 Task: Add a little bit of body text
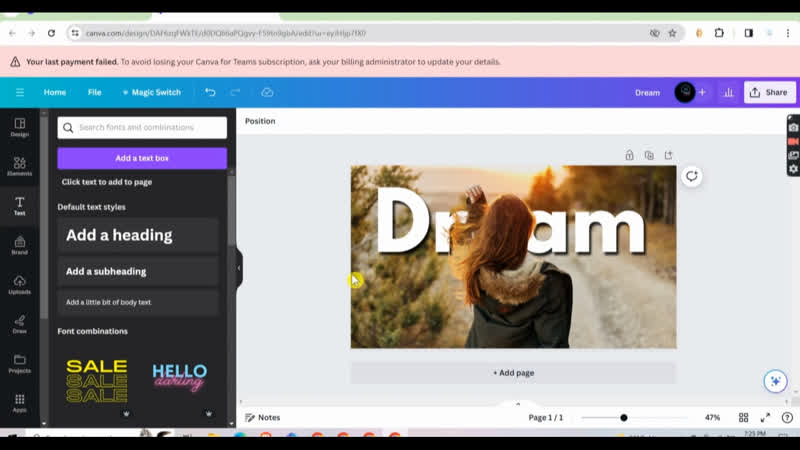(x=138, y=302)
